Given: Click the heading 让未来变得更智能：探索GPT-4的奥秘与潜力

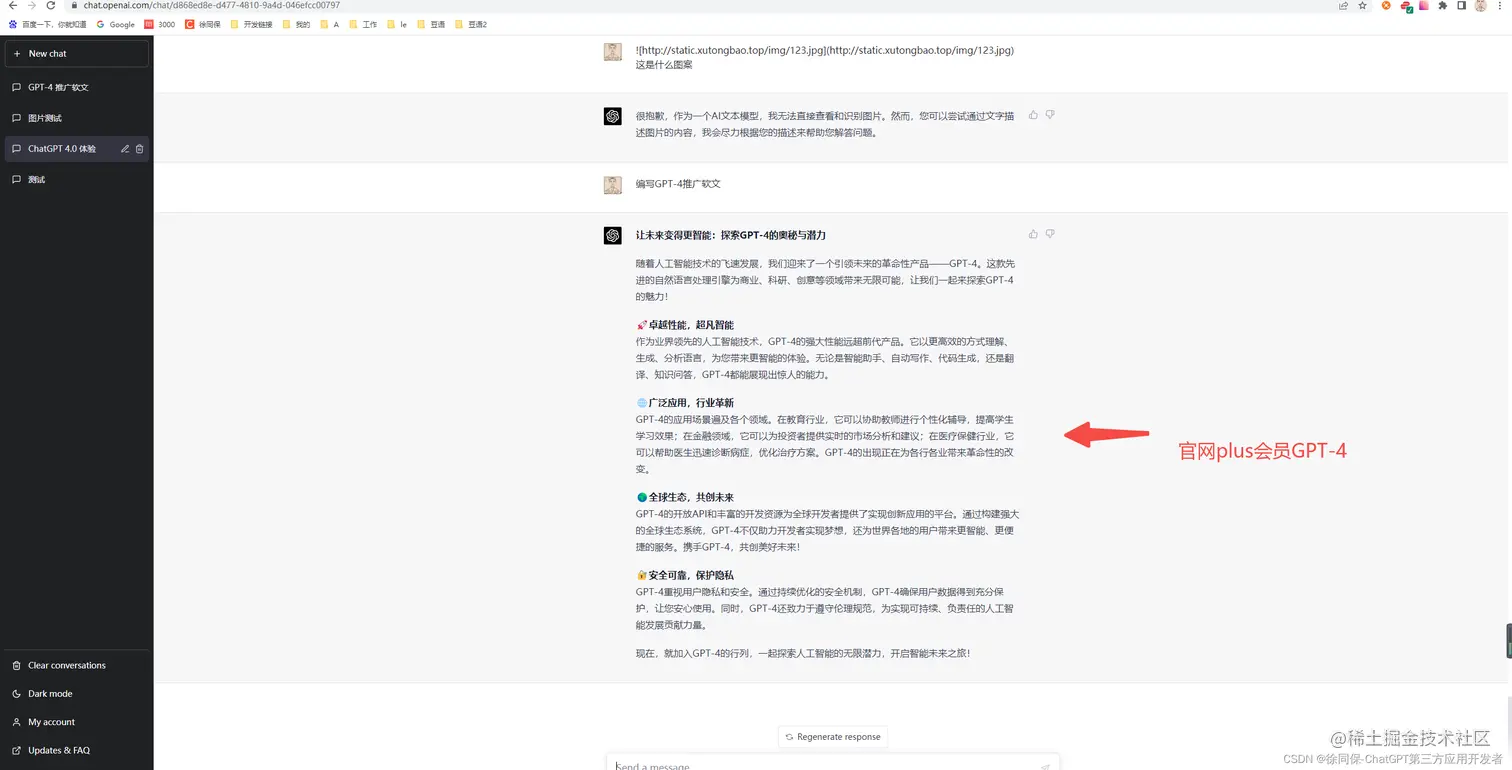Looking at the screenshot, I should [731, 235].
